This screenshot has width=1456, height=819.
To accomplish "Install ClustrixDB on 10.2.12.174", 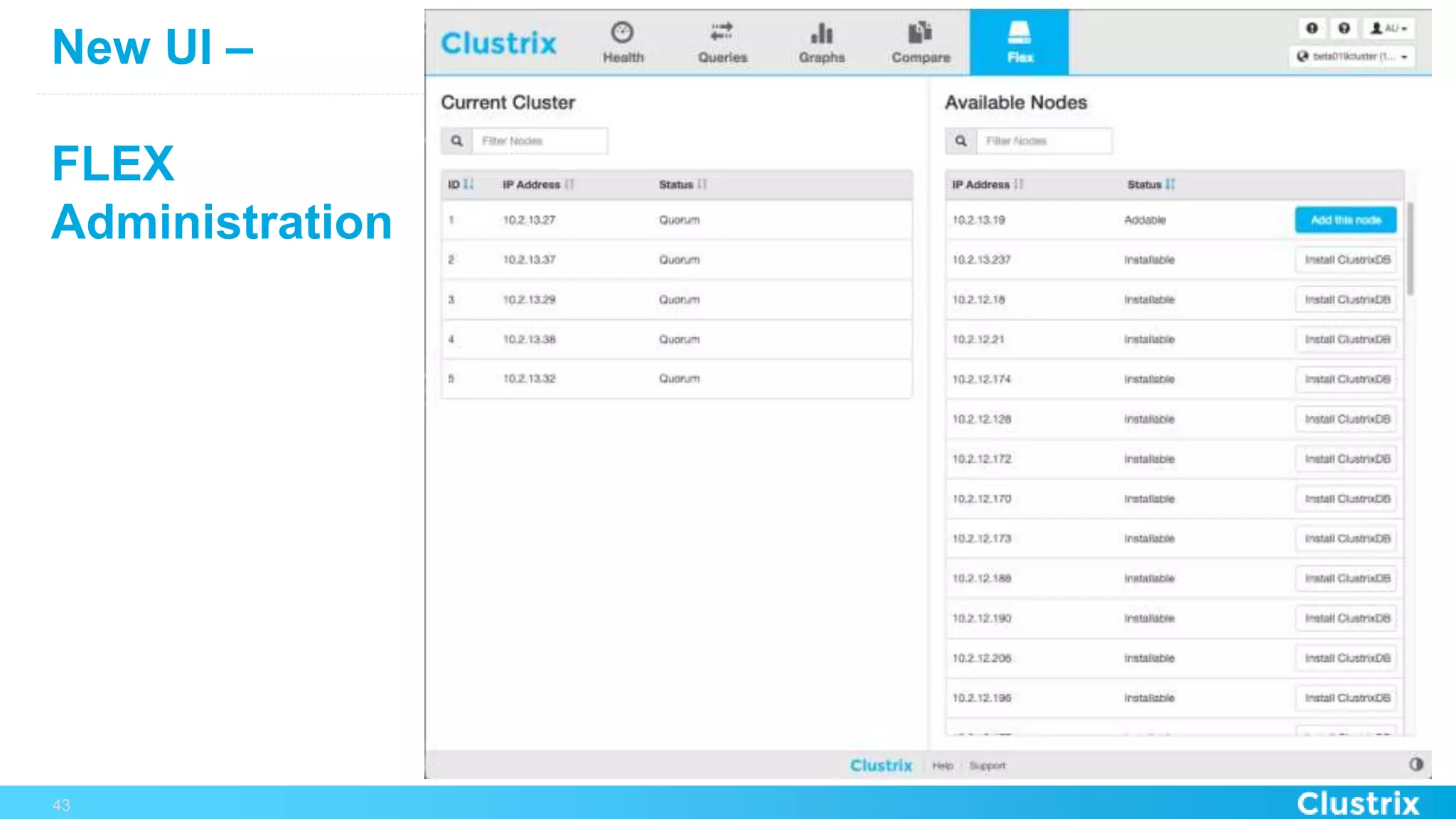I will (x=1345, y=379).
